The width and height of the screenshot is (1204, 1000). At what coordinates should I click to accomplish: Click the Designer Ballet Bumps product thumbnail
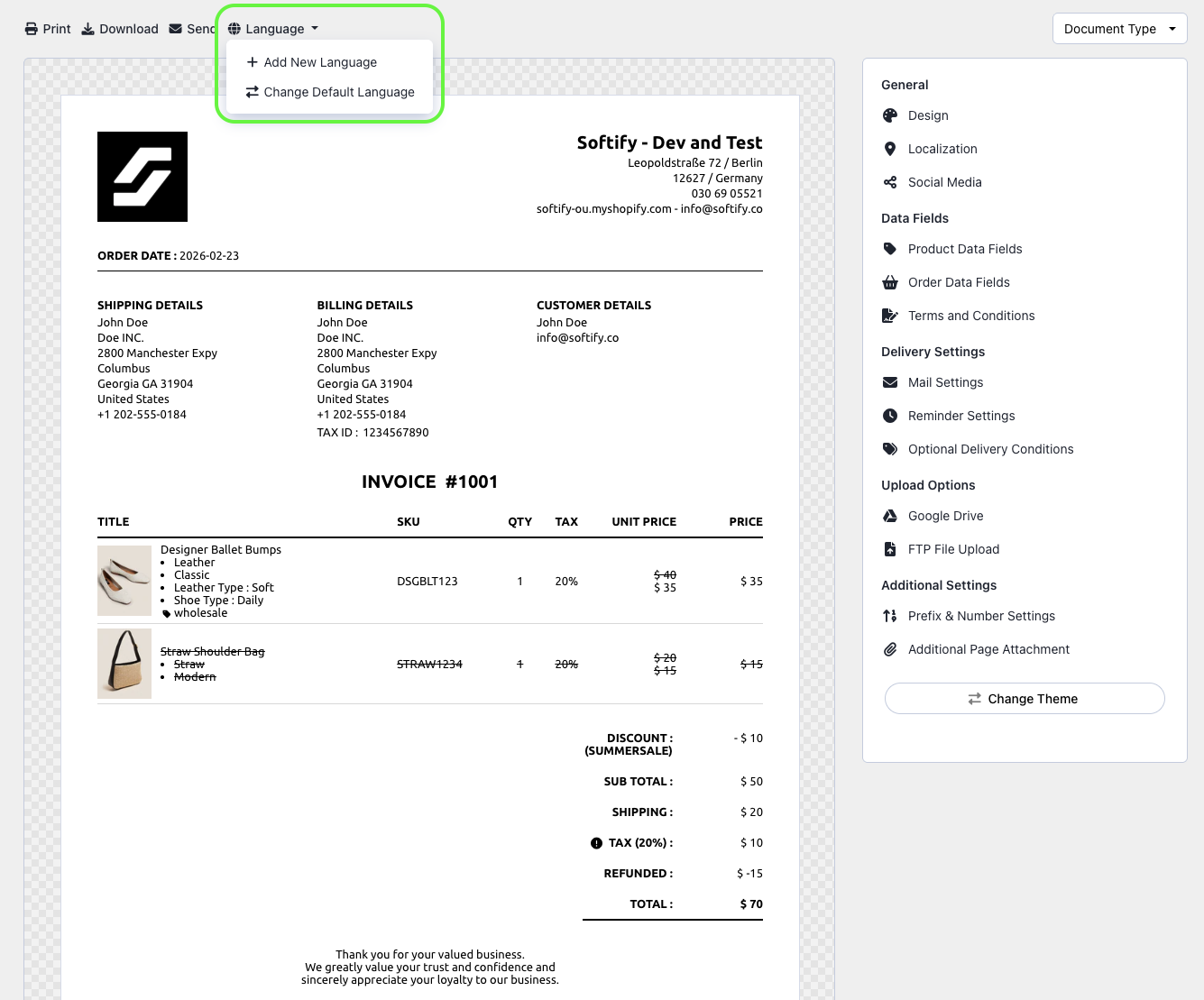[x=124, y=581]
